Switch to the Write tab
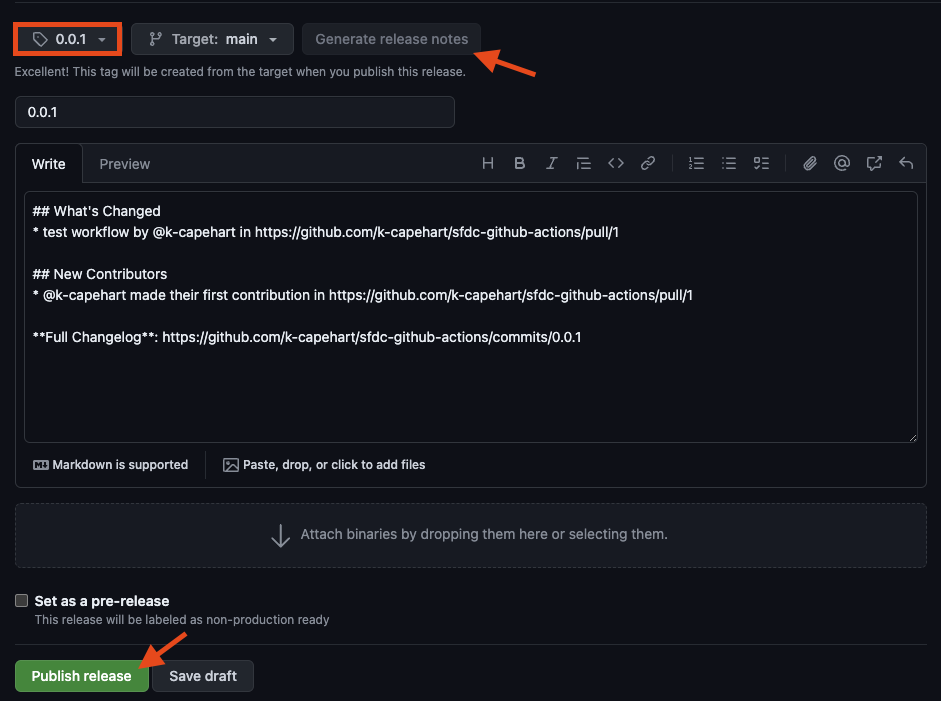The height and width of the screenshot is (701, 941). (x=49, y=164)
